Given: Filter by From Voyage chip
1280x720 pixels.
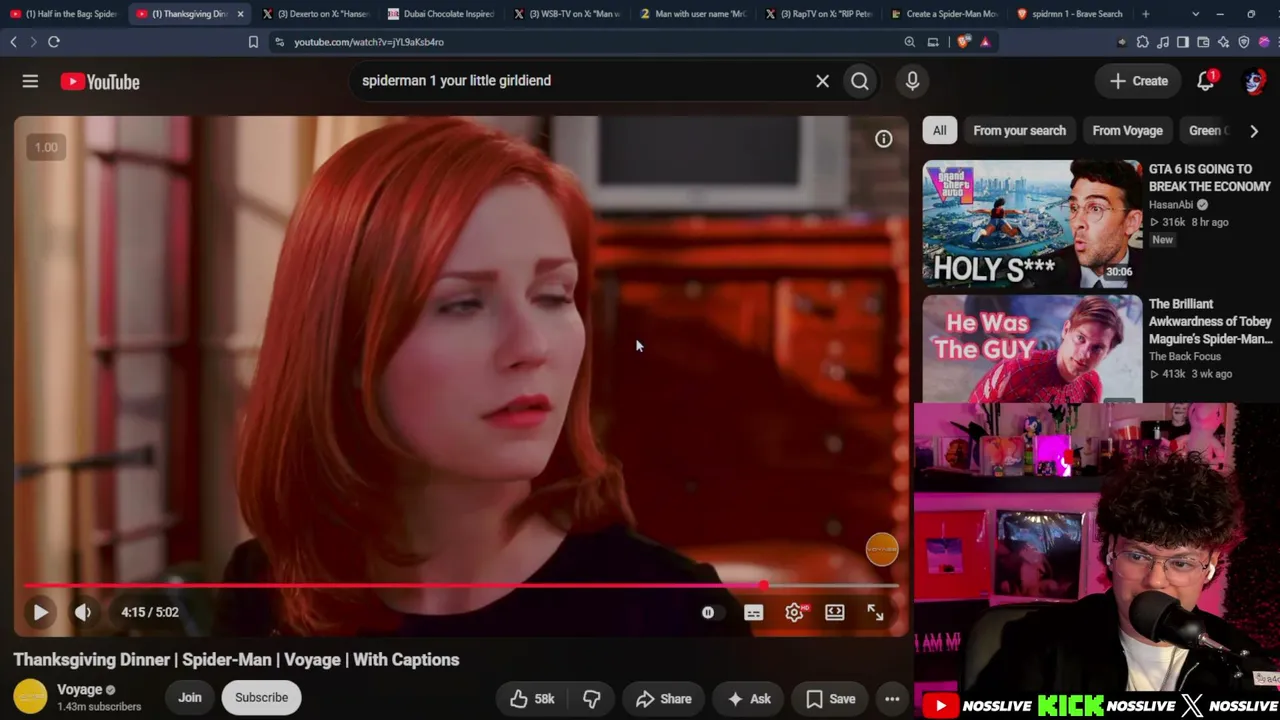Looking at the screenshot, I should (x=1127, y=131).
